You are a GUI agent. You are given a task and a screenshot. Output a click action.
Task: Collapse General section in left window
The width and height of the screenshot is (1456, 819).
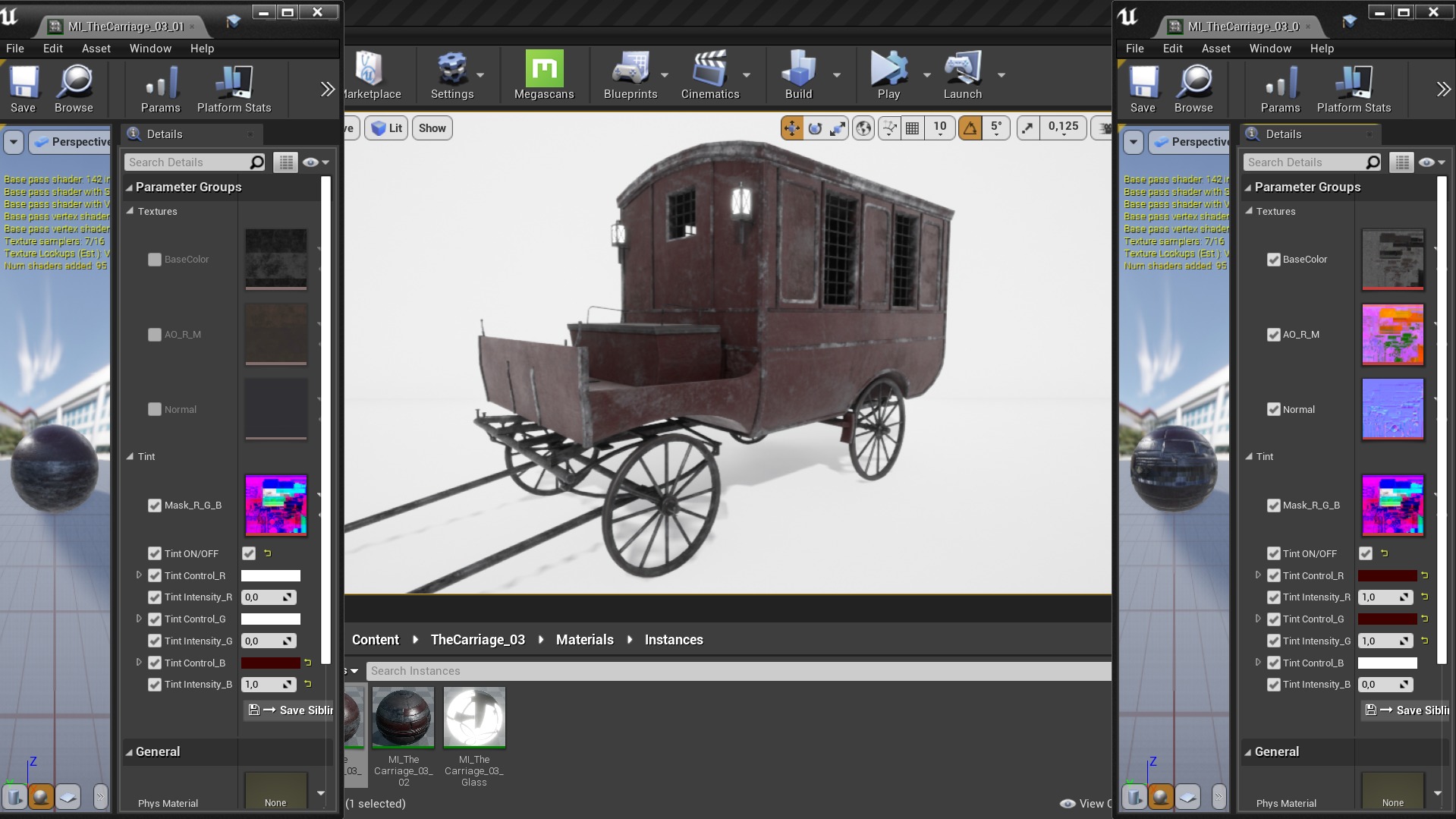click(x=129, y=752)
